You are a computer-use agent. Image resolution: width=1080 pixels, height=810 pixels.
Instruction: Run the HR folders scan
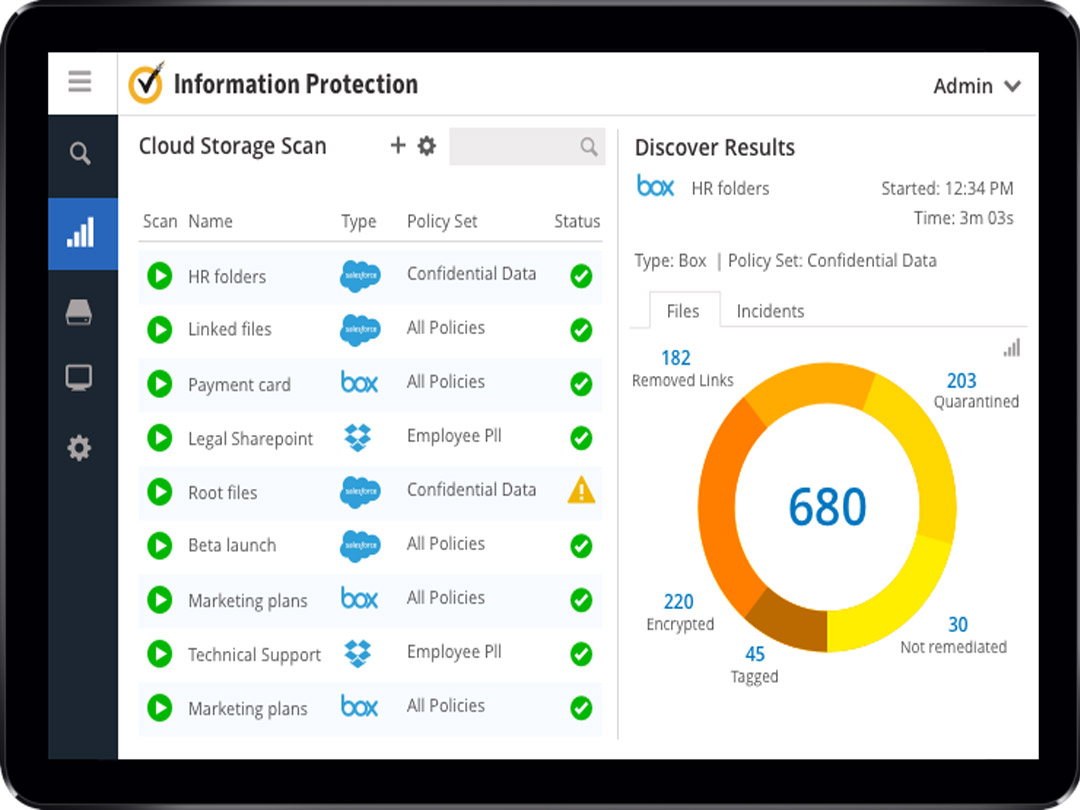pos(160,276)
